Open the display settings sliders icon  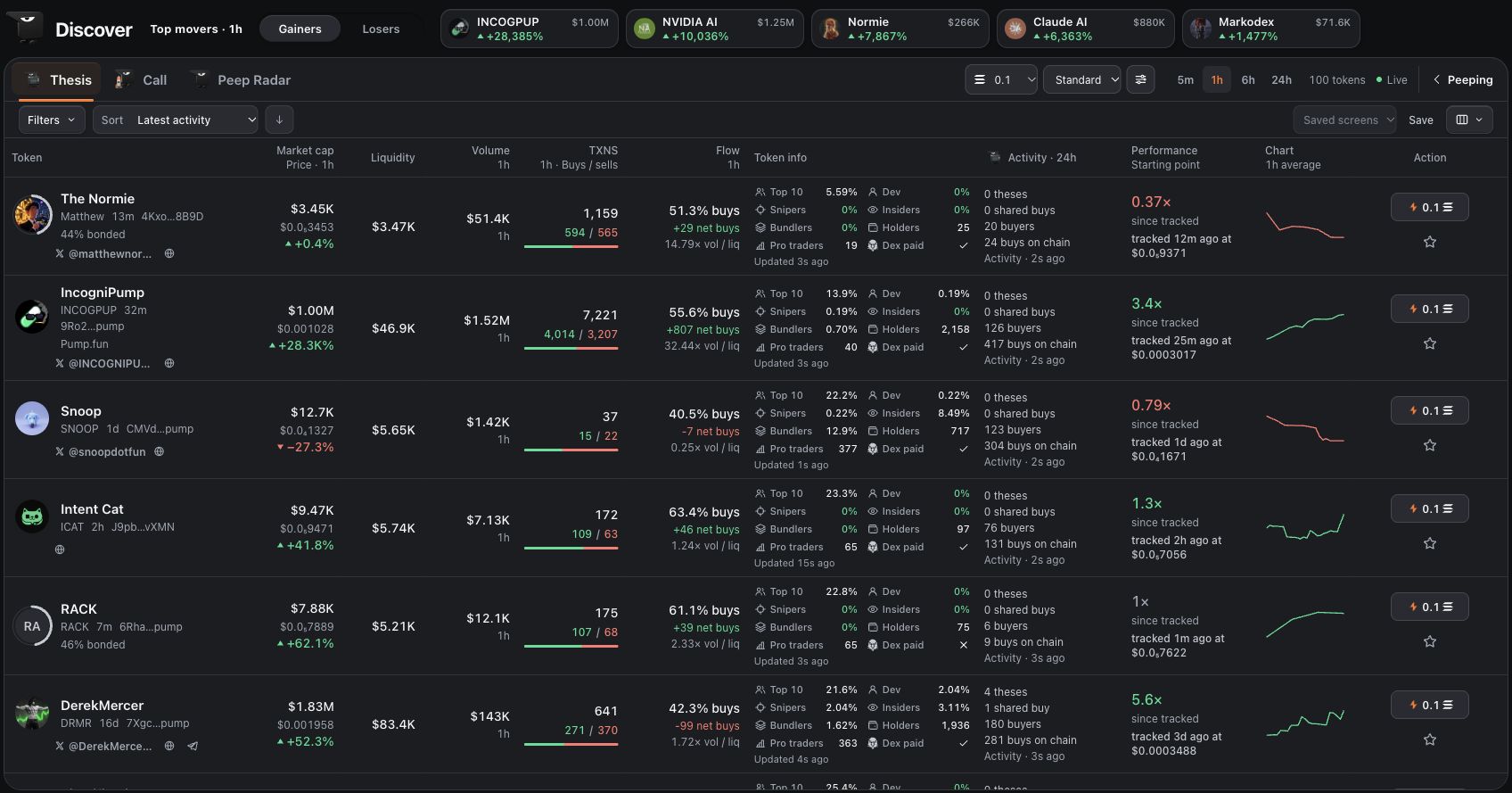1140,79
